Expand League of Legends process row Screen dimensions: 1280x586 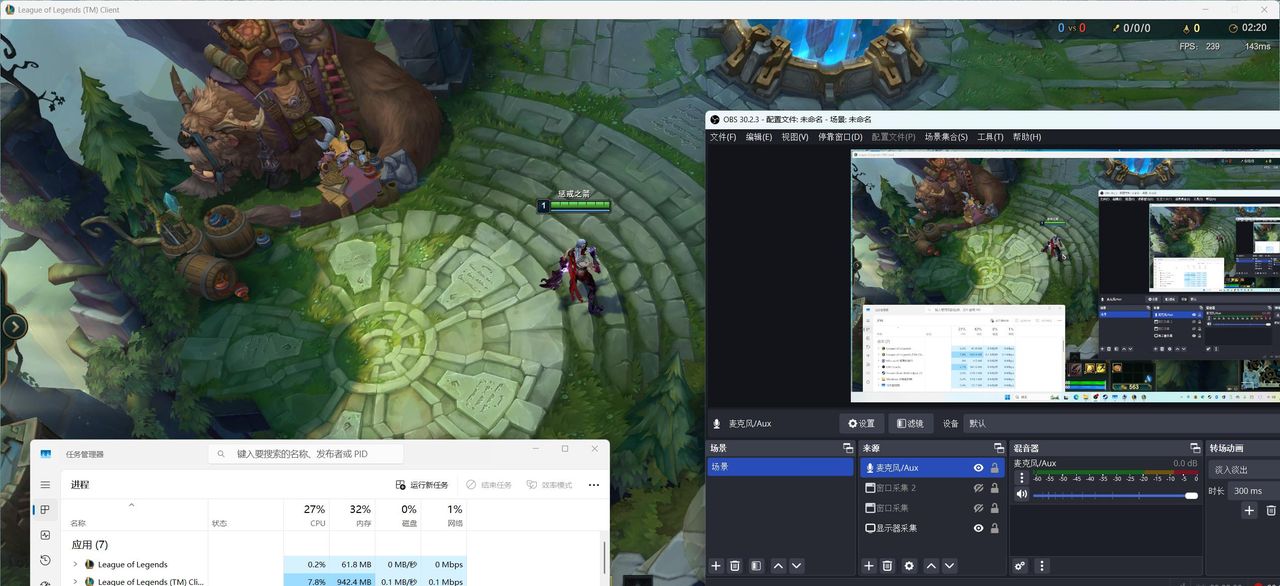point(74,564)
